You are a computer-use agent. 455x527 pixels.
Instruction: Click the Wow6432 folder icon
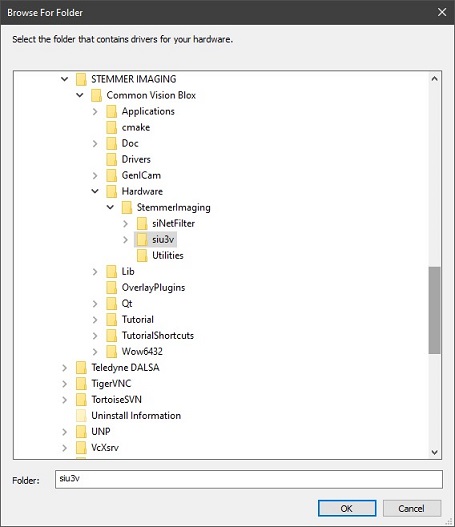coord(111,352)
